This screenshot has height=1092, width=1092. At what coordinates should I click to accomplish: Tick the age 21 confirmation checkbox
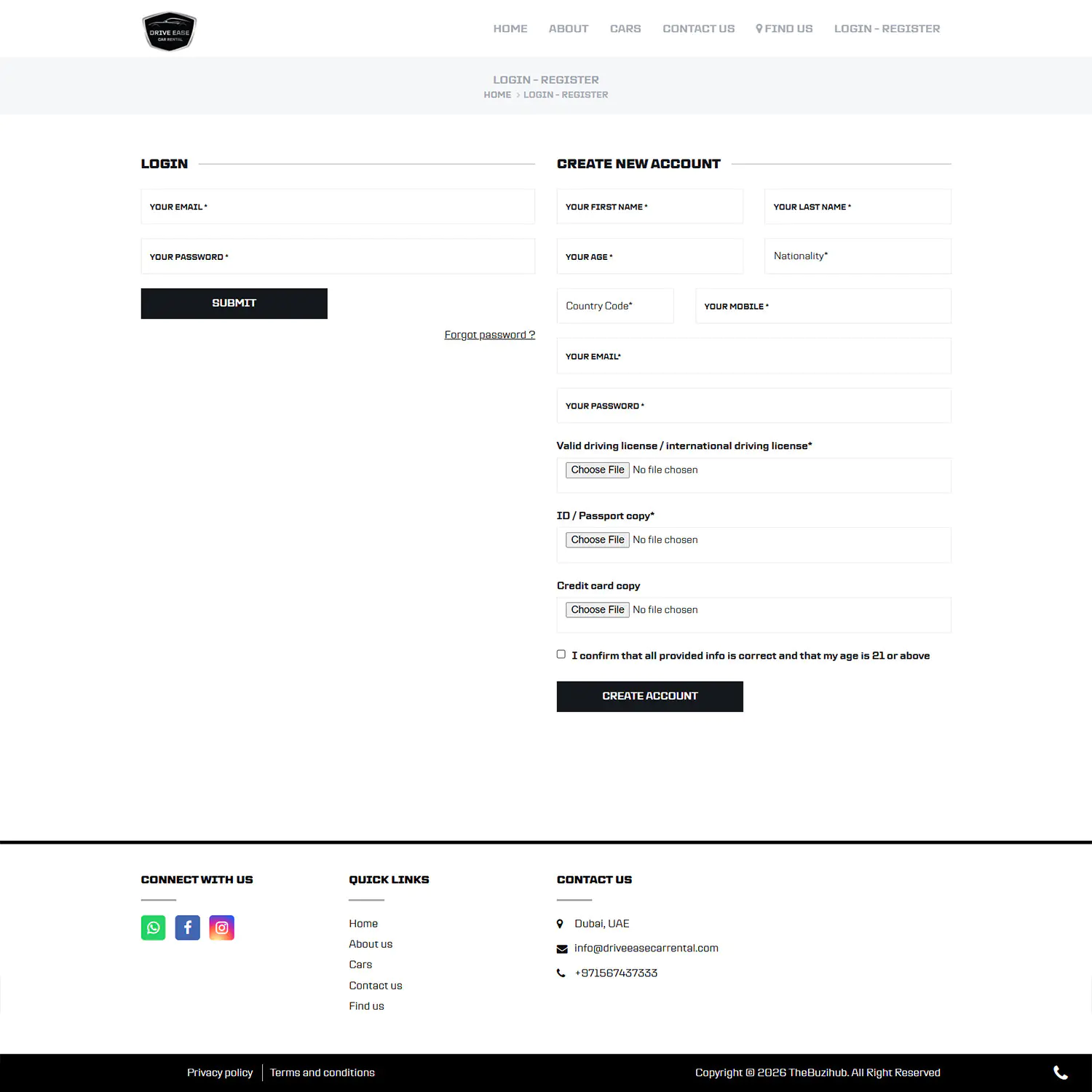click(x=561, y=654)
